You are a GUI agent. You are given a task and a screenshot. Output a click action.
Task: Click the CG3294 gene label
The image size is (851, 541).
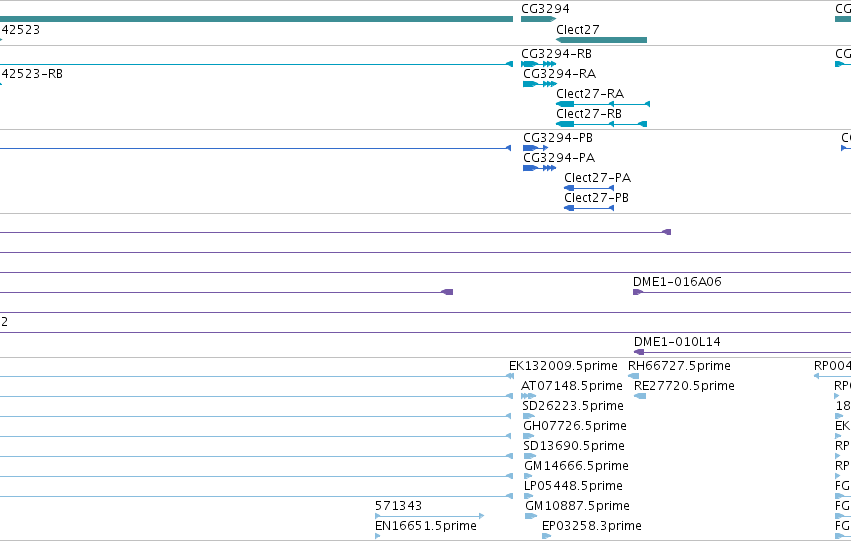click(x=545, y=9)
